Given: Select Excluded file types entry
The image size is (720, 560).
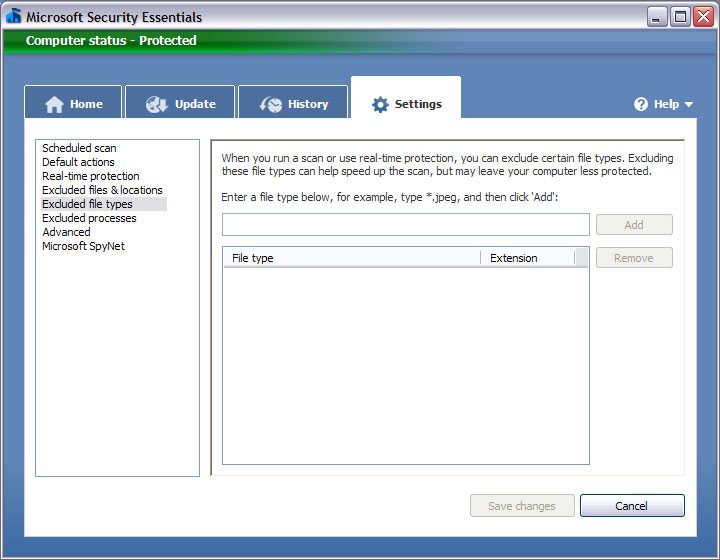Looking at the screenshot, I should pyautogui.click(x=104, y=204).
